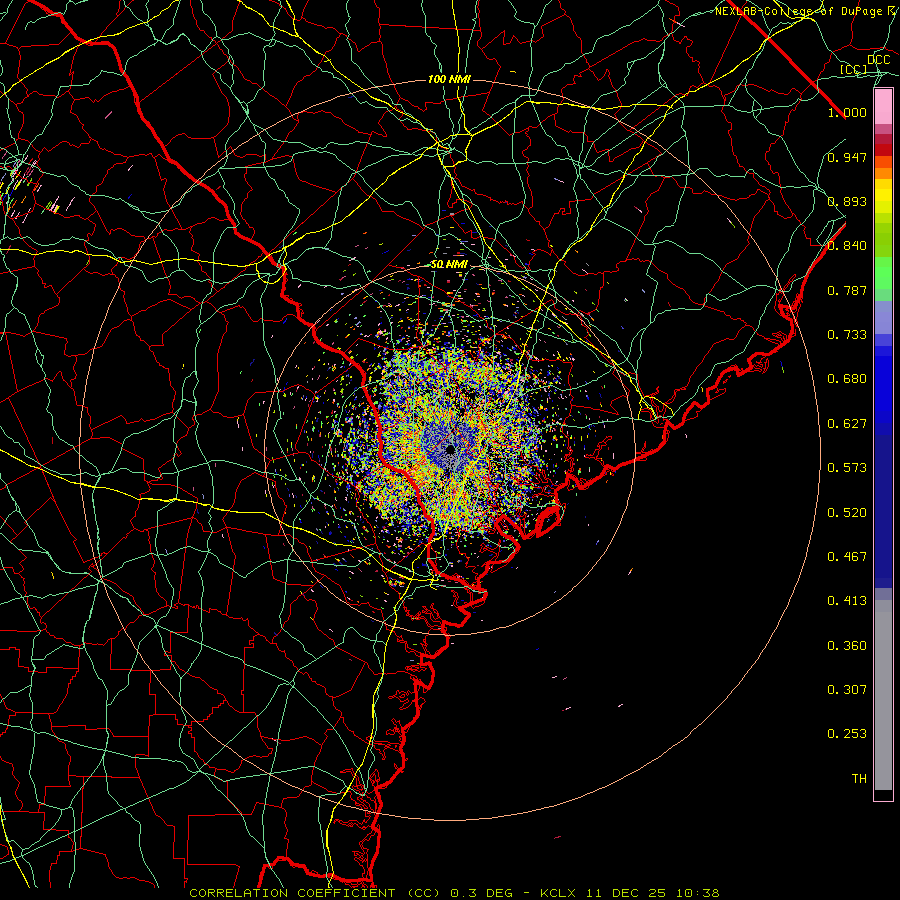
Task: Click the 10:38 timestamp in the caption
Action: coord(697,893)
